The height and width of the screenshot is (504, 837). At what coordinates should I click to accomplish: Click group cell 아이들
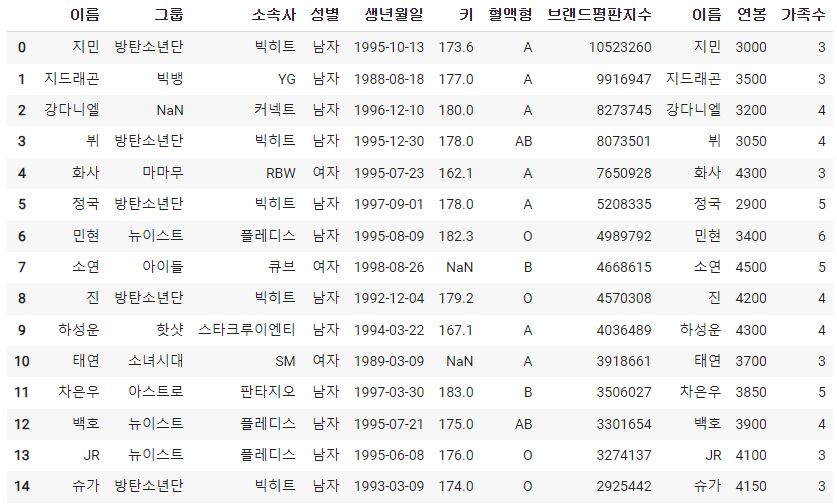163,267
